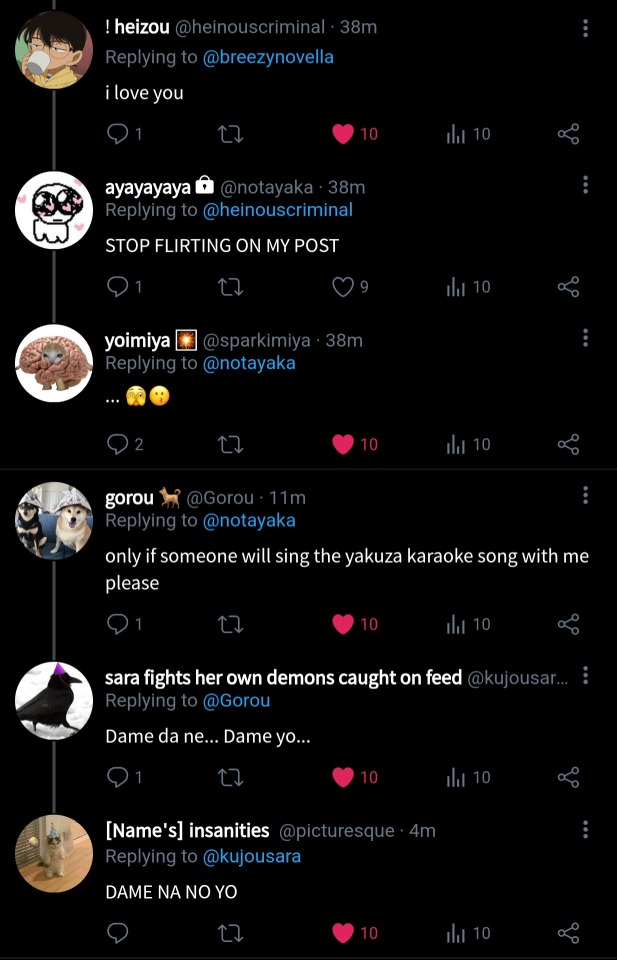Open three-dot menu on yoimiya's tweet
The height and width of the screenshot is (960, 617).
585,340
